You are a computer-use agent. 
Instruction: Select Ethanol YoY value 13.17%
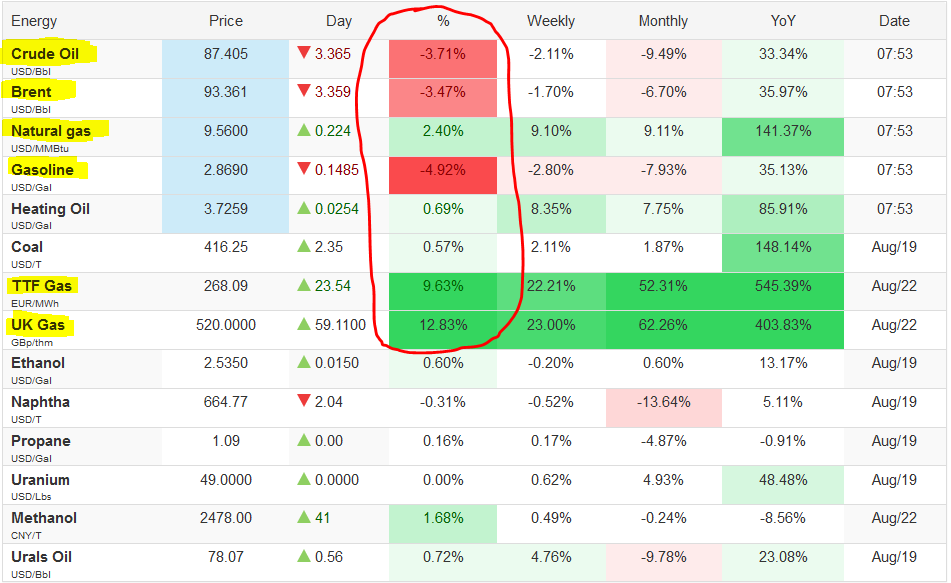point(783,363)
